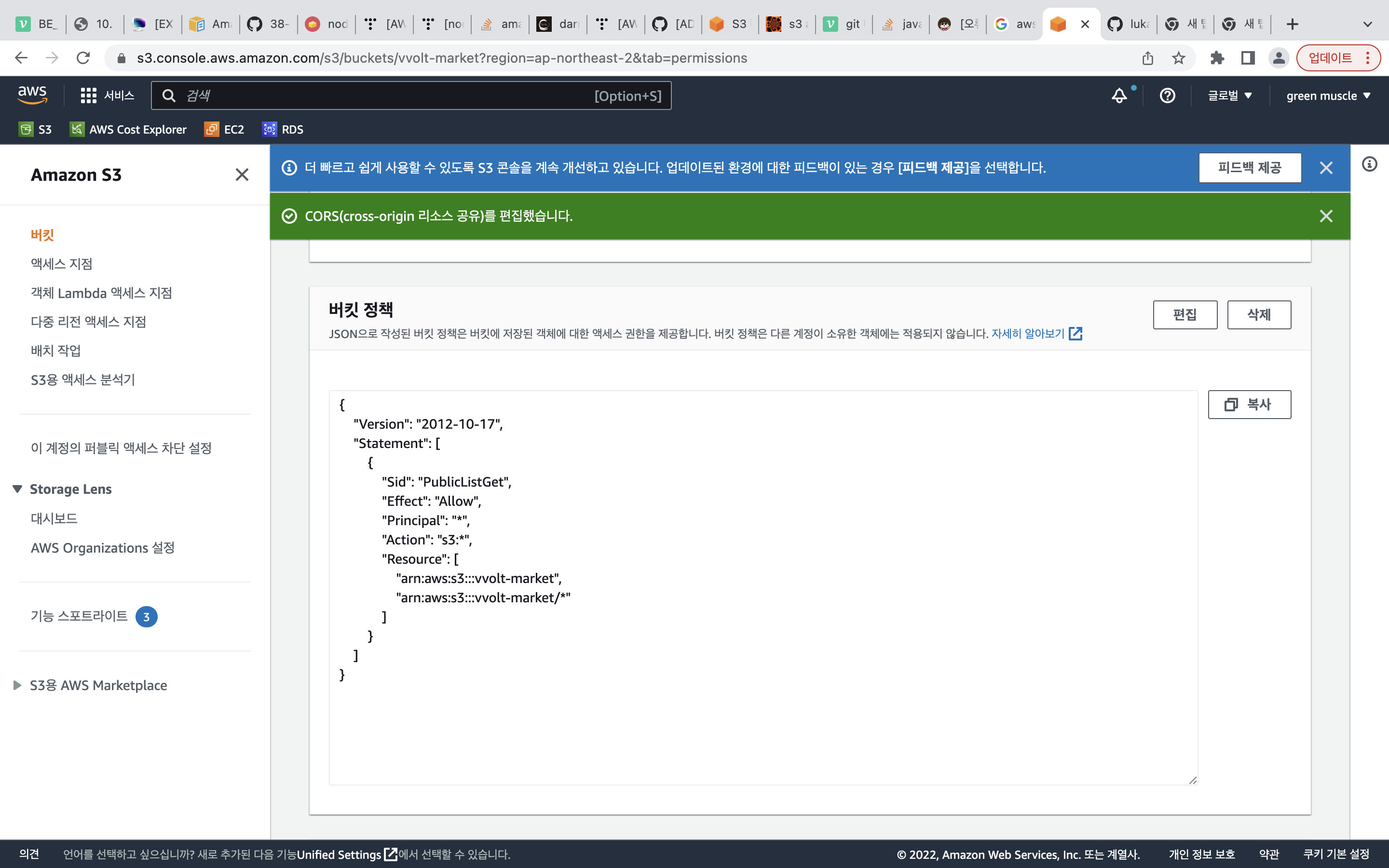The image size is (1389, 868).
Task: Close the Amazon S3 side navigation
Action: (x=242, y=175)
